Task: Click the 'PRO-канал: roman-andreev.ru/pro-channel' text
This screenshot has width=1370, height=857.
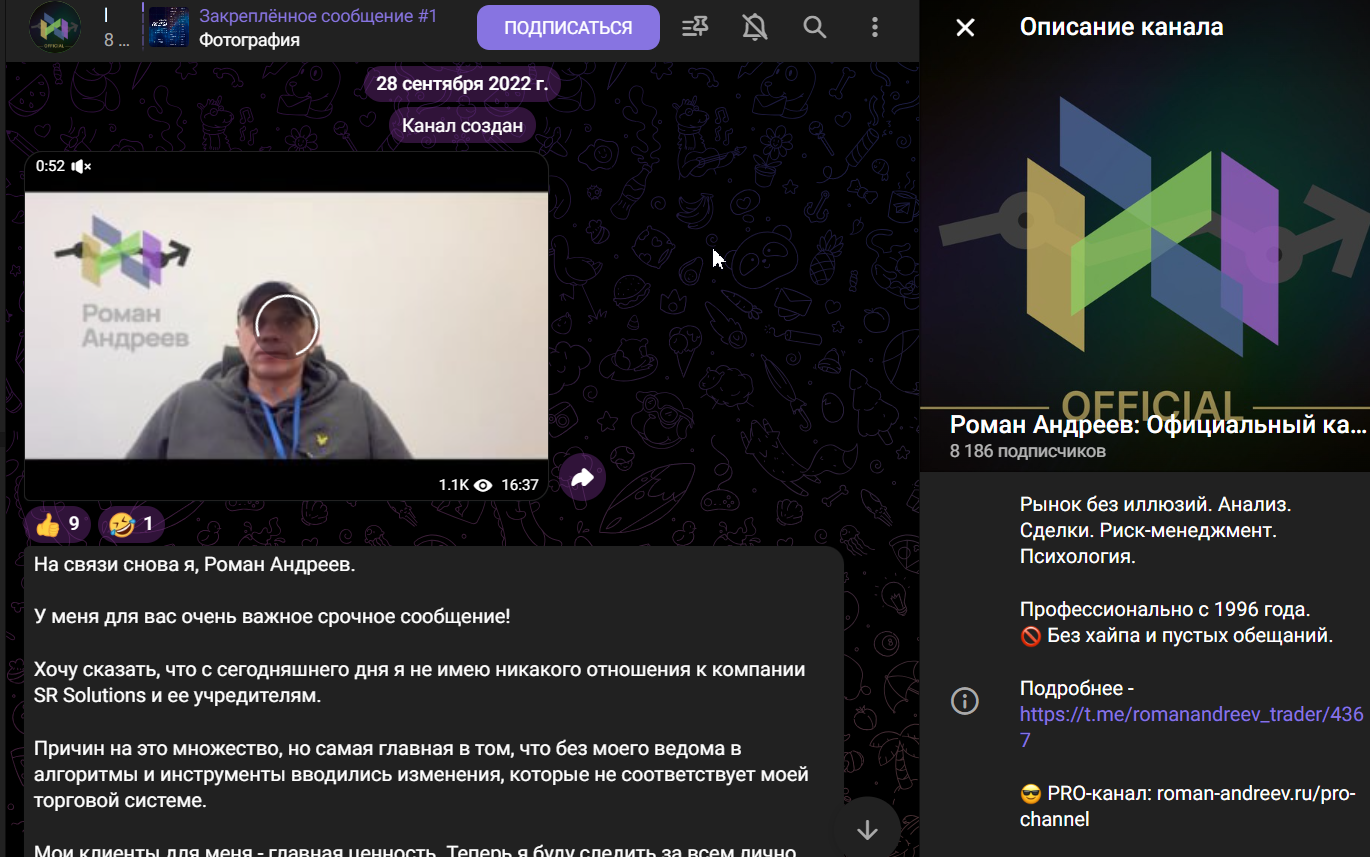Action: (1188, 806)
